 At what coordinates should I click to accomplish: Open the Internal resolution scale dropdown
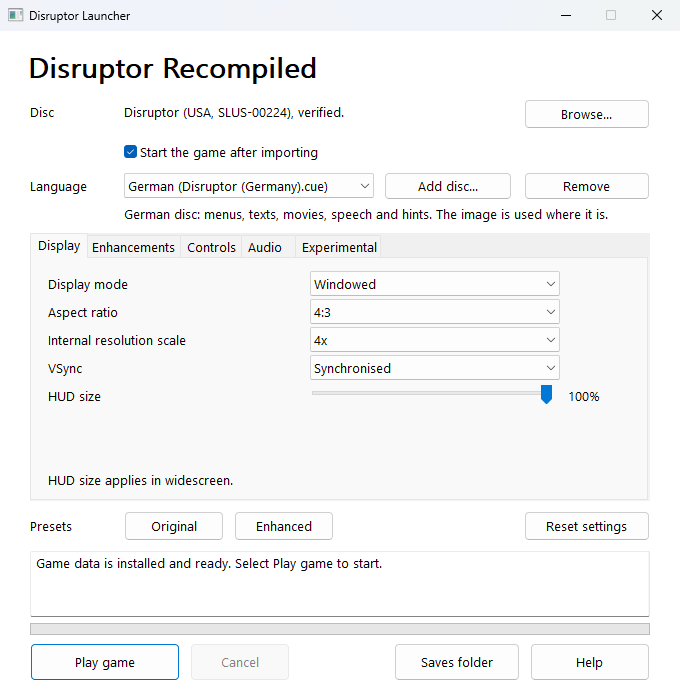click(434, 340)
